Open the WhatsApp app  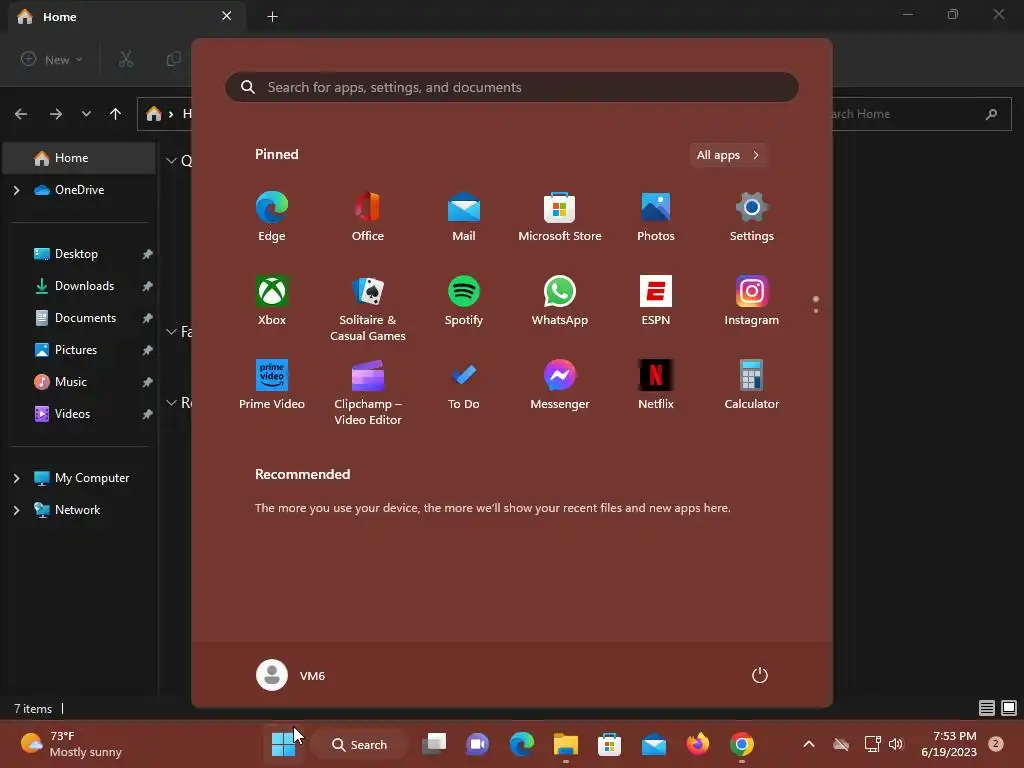560,300
